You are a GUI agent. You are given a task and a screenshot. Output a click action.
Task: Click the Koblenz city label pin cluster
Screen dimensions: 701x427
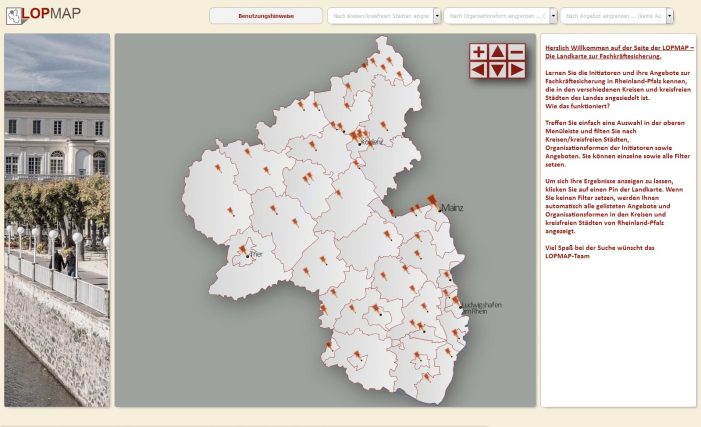359,135
